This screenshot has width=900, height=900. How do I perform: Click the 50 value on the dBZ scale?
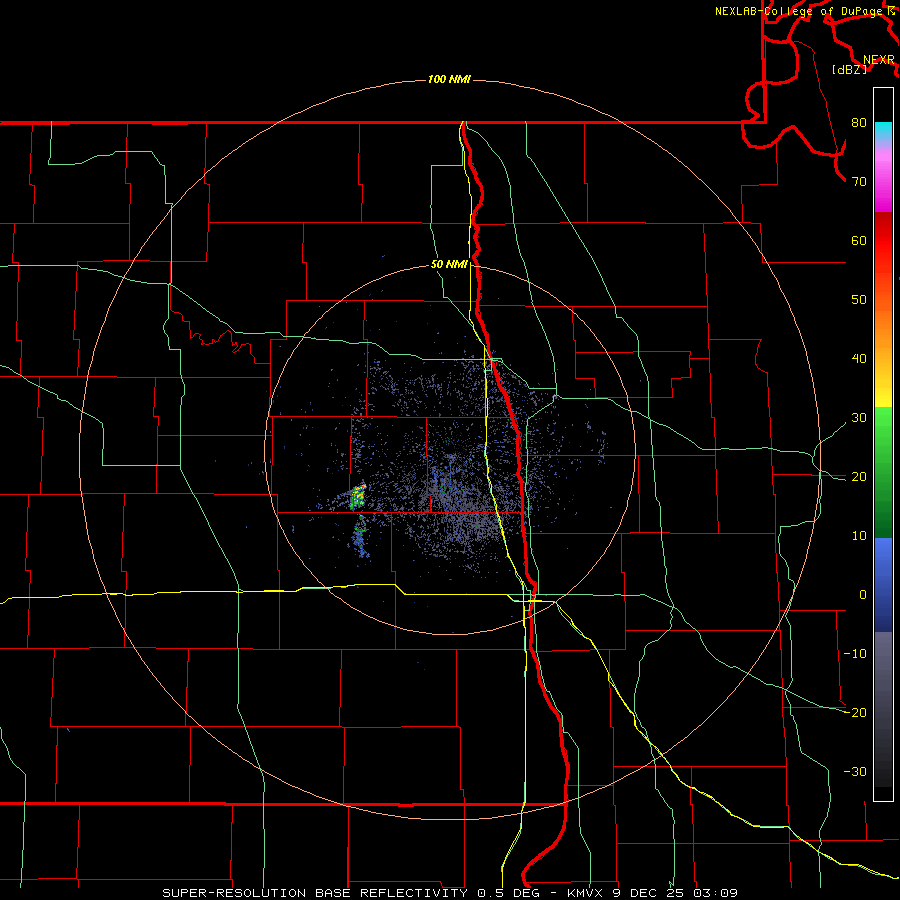point(859,300)
